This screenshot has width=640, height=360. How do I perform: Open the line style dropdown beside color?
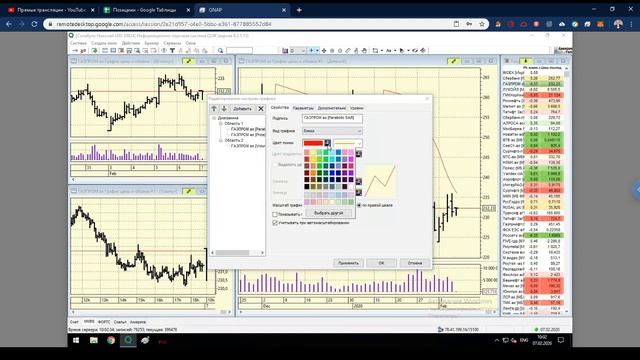coord(348,143)
